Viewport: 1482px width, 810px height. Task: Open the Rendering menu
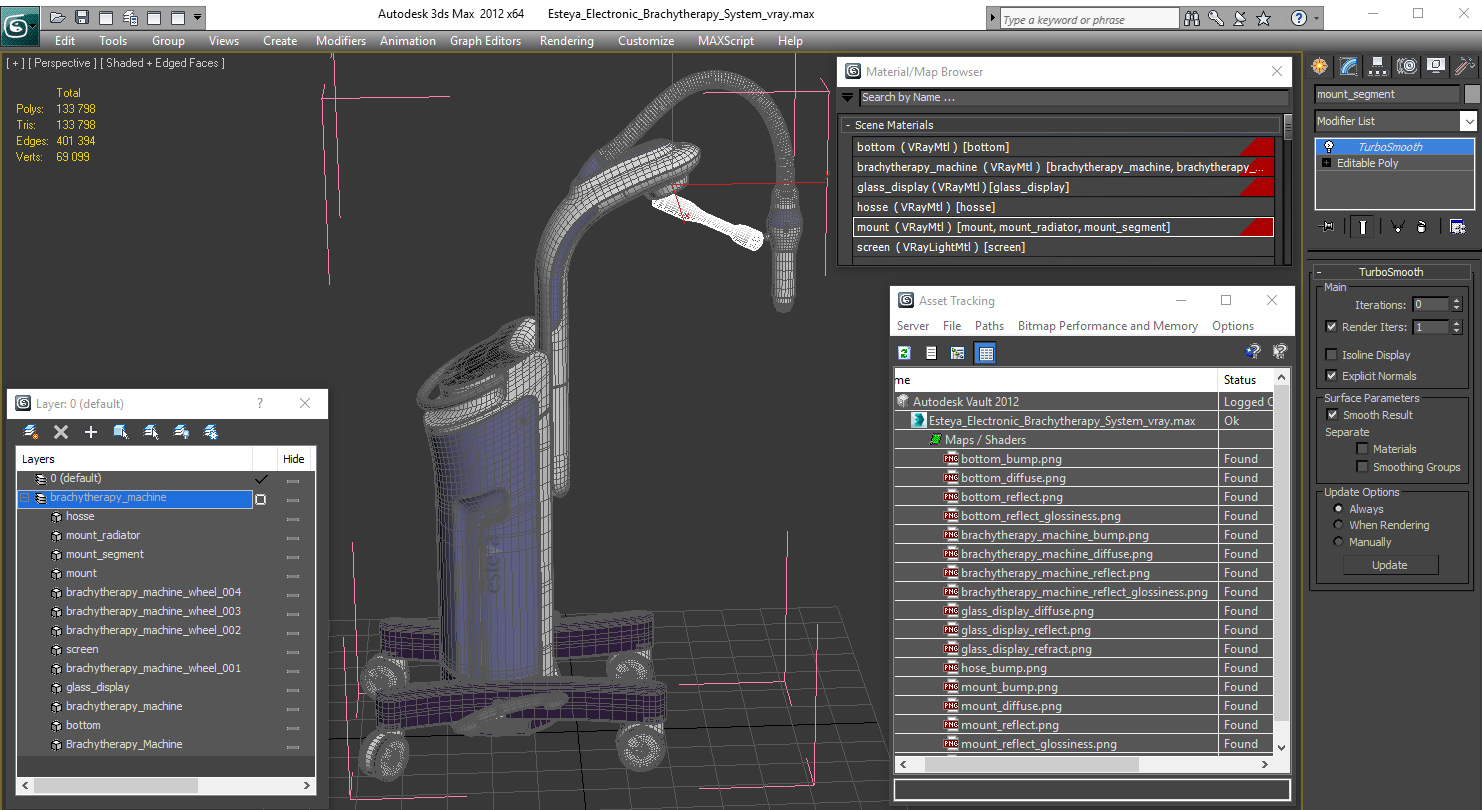tap(566, 41)
